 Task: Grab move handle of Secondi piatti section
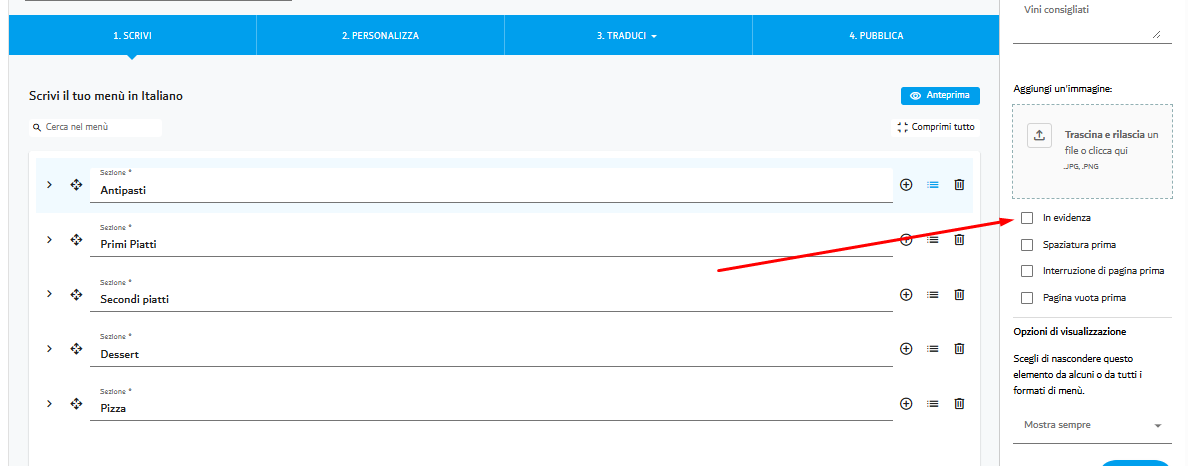point(76,294)
